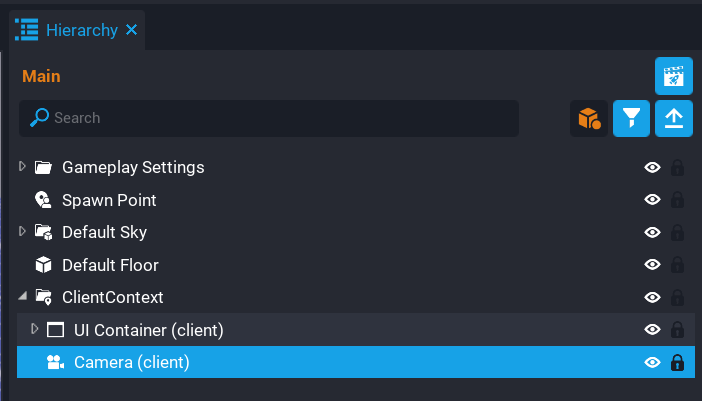Screen dimensions: 702x401
Task: Hide Gameplay Settings using its eye icon
Action: pyautogui.click(x=652, y=168)
